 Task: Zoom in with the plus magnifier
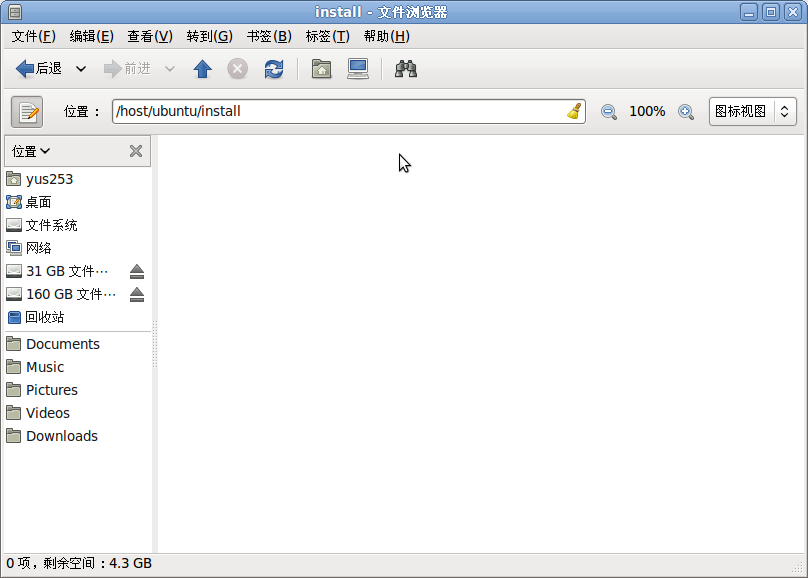[686, 111]
